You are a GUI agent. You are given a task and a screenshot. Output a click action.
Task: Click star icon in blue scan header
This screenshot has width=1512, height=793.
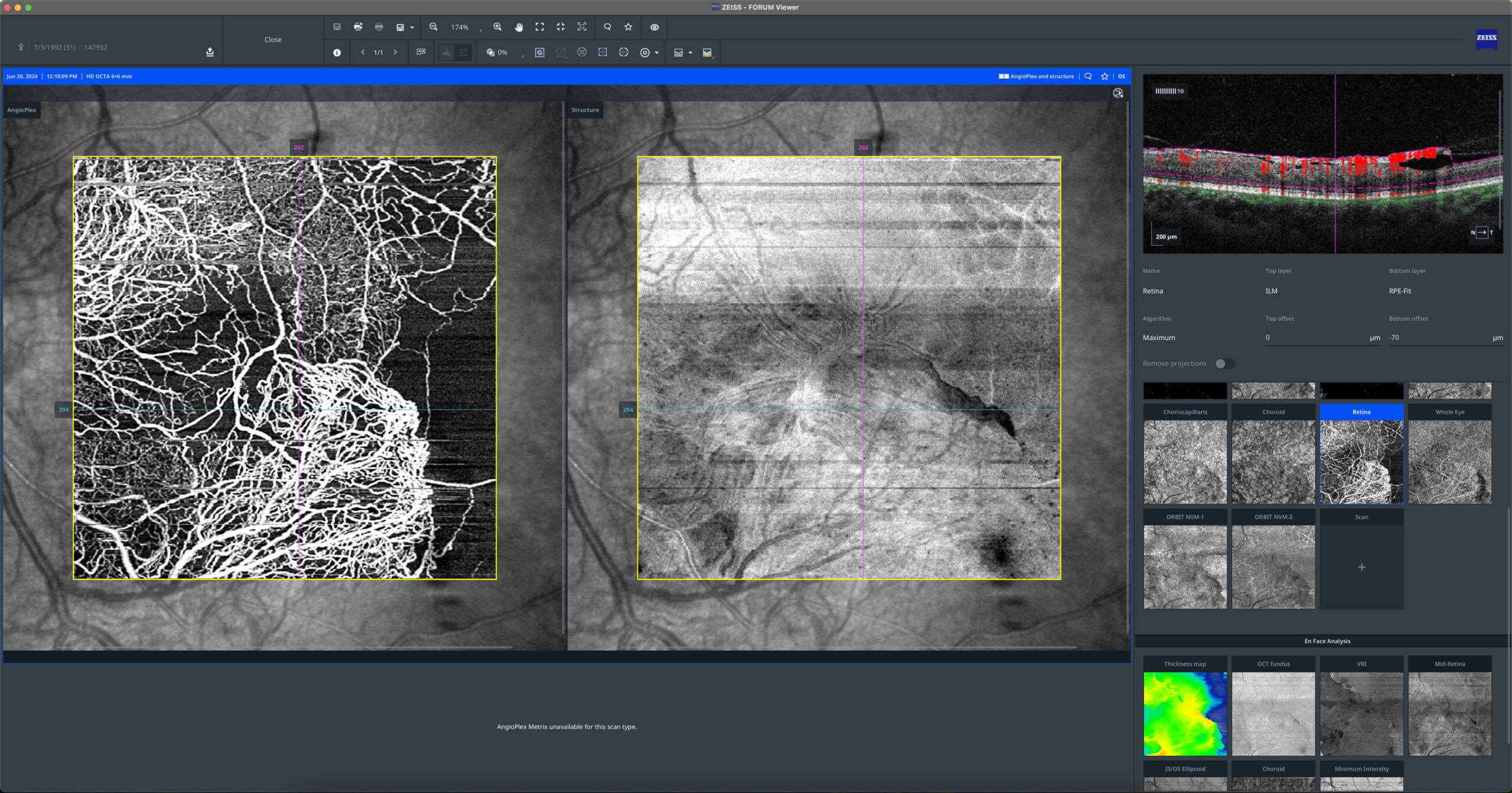[1104, 76]
